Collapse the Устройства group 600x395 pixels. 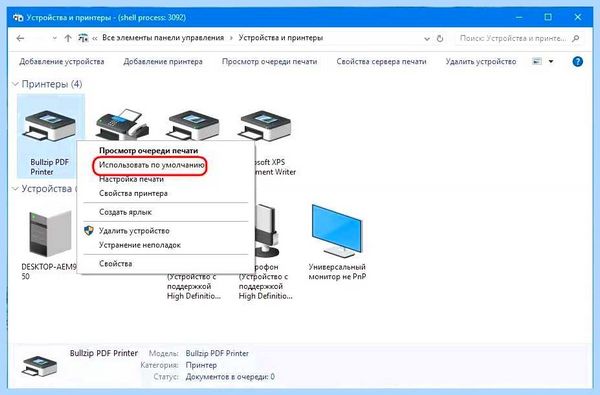coord(15,189)
